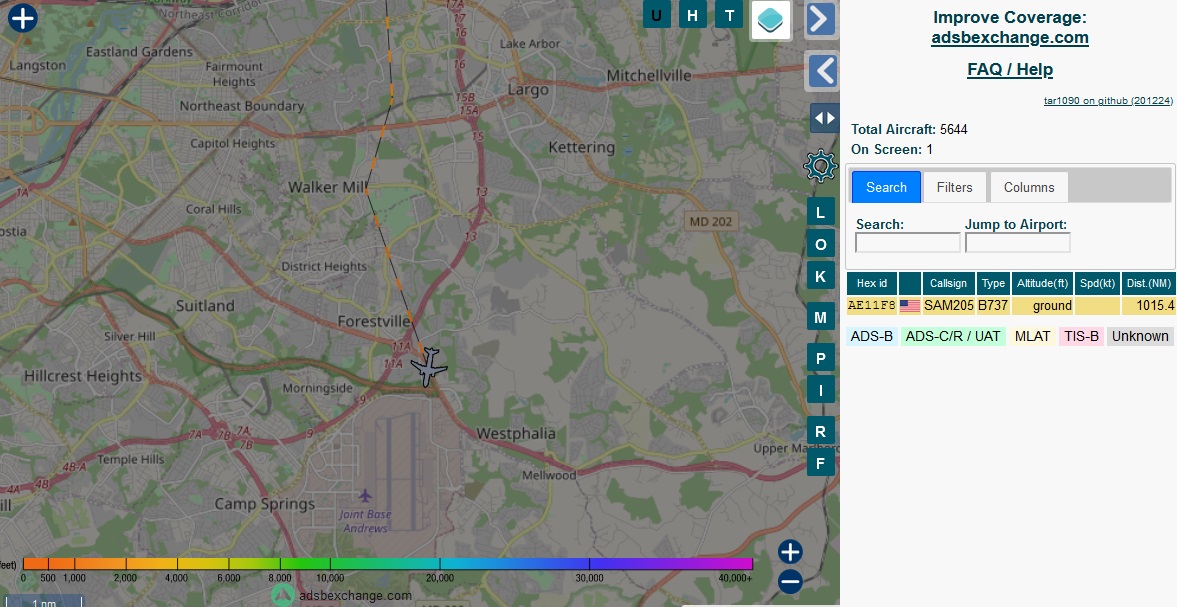Click the Joint Base Andrews airport marker
Viewport: 1177px width, 607px height.
pos(365,496)
